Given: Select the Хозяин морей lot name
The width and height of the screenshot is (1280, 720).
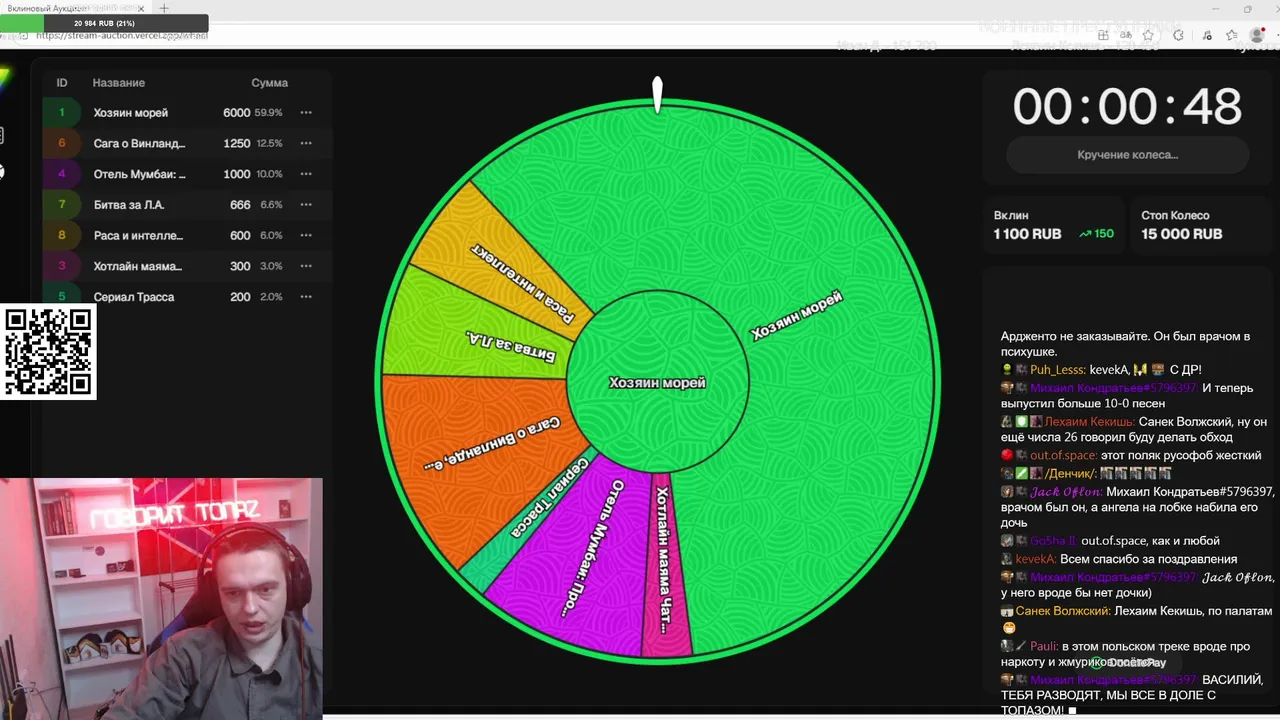Looking at the screenshot, I should click(131, 113).
